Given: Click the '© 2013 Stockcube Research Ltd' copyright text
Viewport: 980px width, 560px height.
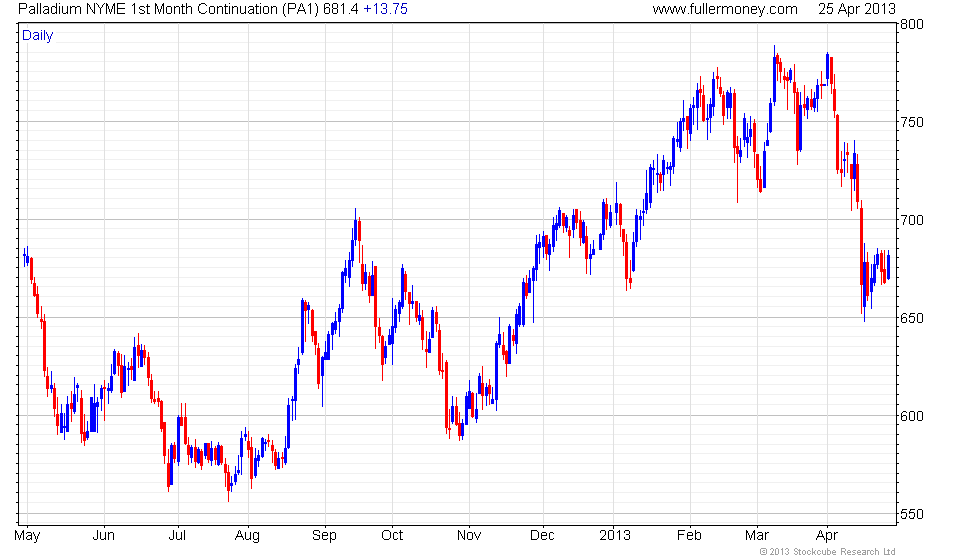Looking at the screenshot, I should [x=828, y=552].
